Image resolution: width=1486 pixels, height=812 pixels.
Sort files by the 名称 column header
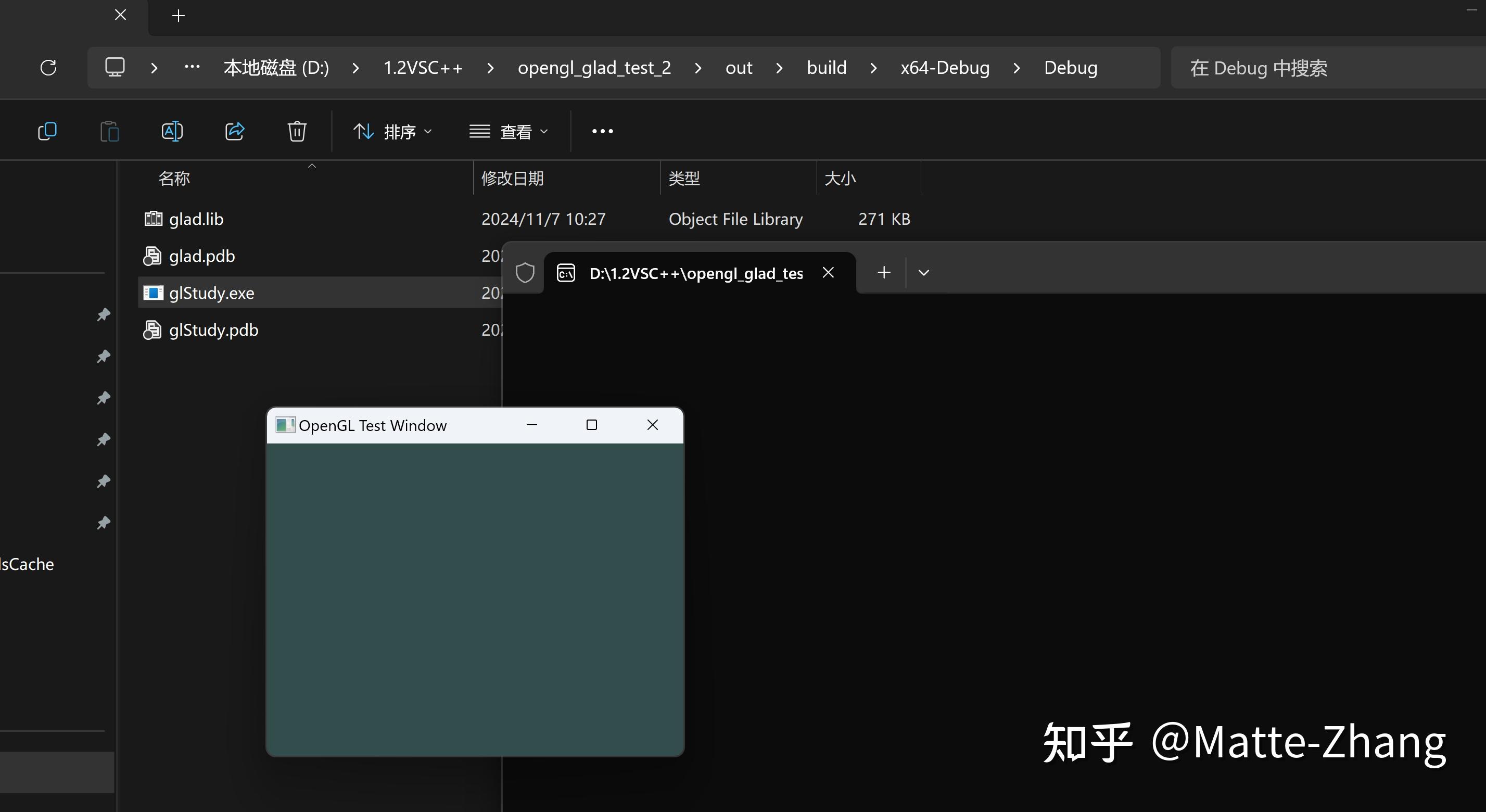pyautogui.click(x=174, y=178)
